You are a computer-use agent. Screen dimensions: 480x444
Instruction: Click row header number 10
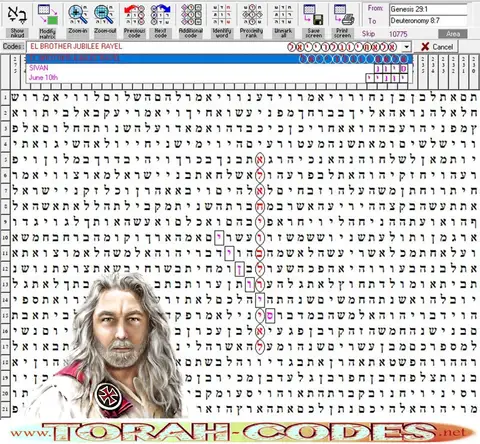click(x=5, y=238)
